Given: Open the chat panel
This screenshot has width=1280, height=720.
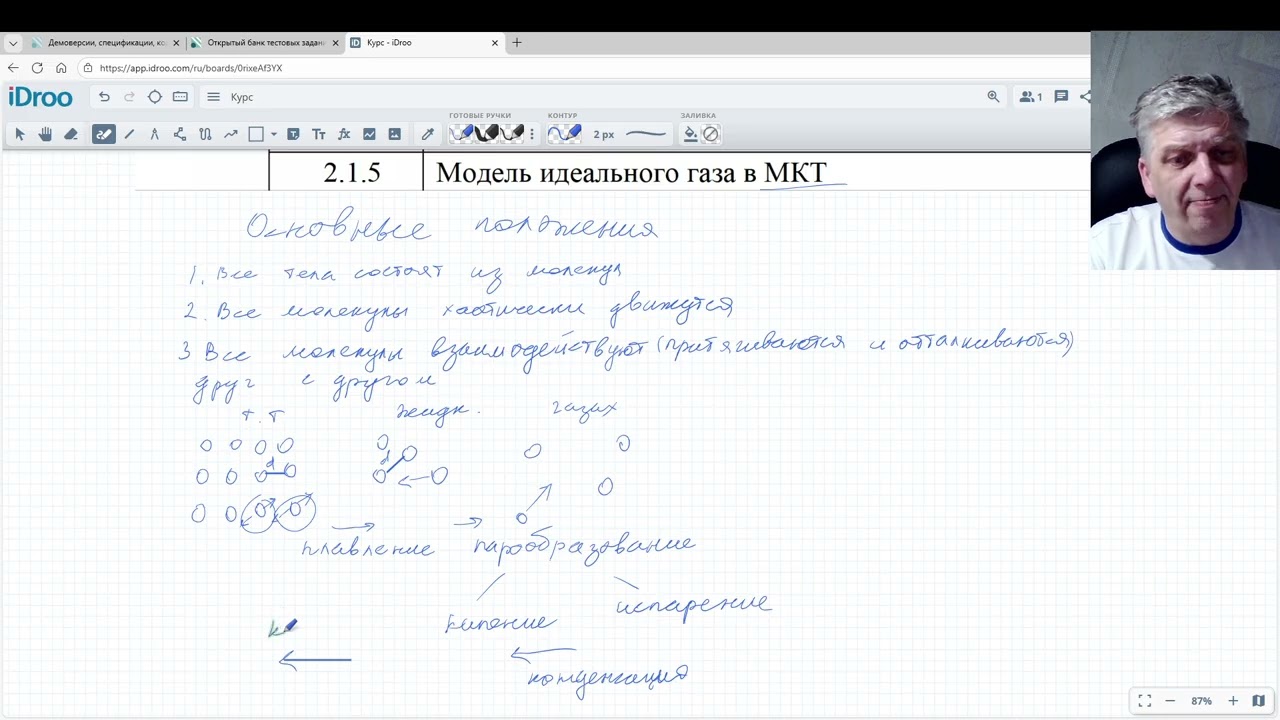Looking at the screenshot, I should (1061, 97).
